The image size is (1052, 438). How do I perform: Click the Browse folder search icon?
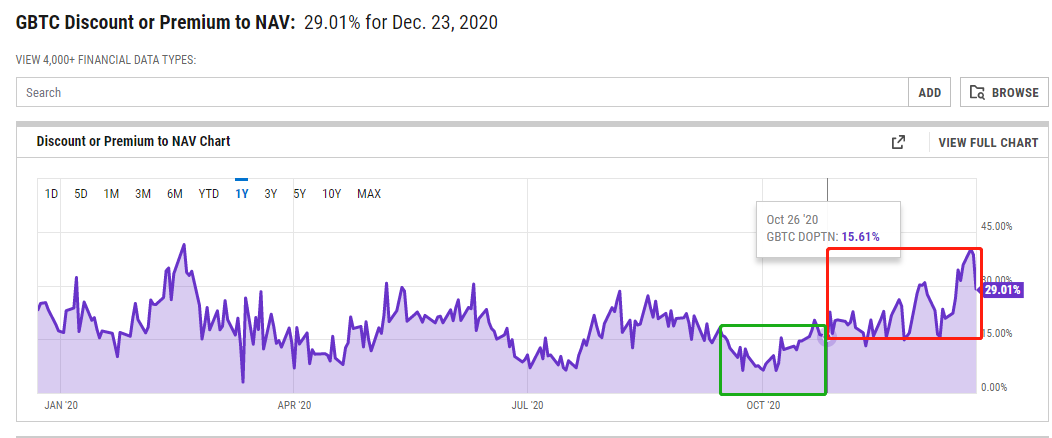pyautogui.click(x=978, y=92)
